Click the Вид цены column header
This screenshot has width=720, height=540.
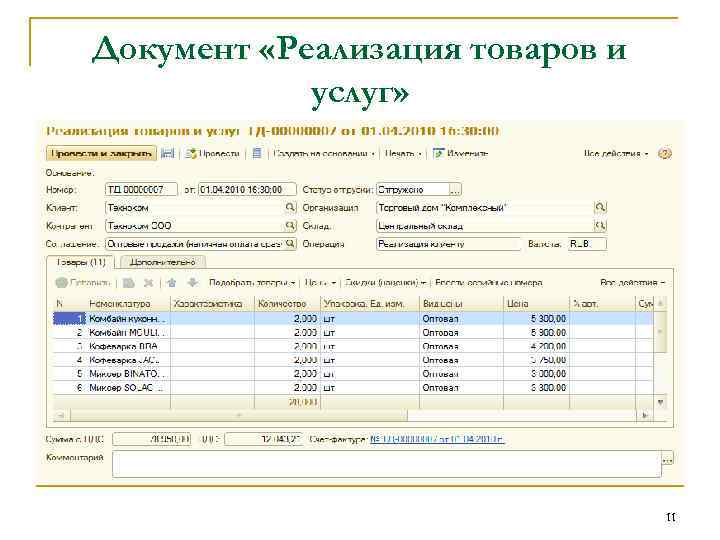461,304
